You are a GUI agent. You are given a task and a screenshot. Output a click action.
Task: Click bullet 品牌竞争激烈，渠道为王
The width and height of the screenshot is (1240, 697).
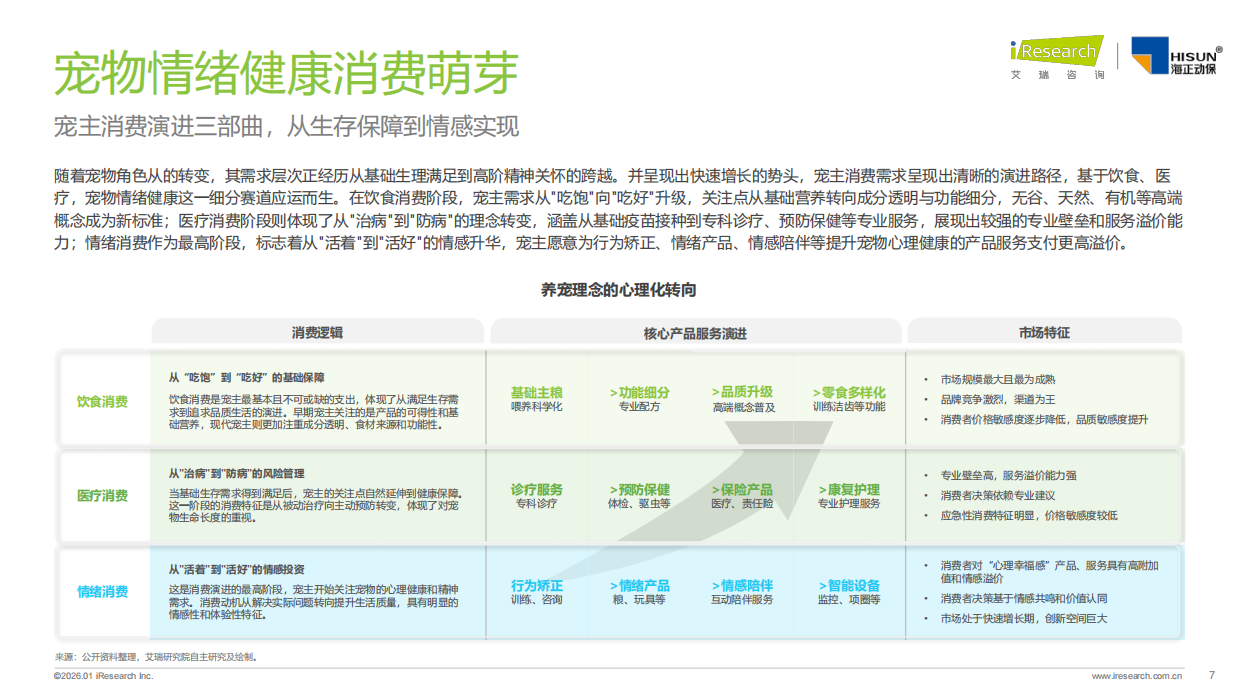pos(997,400)
